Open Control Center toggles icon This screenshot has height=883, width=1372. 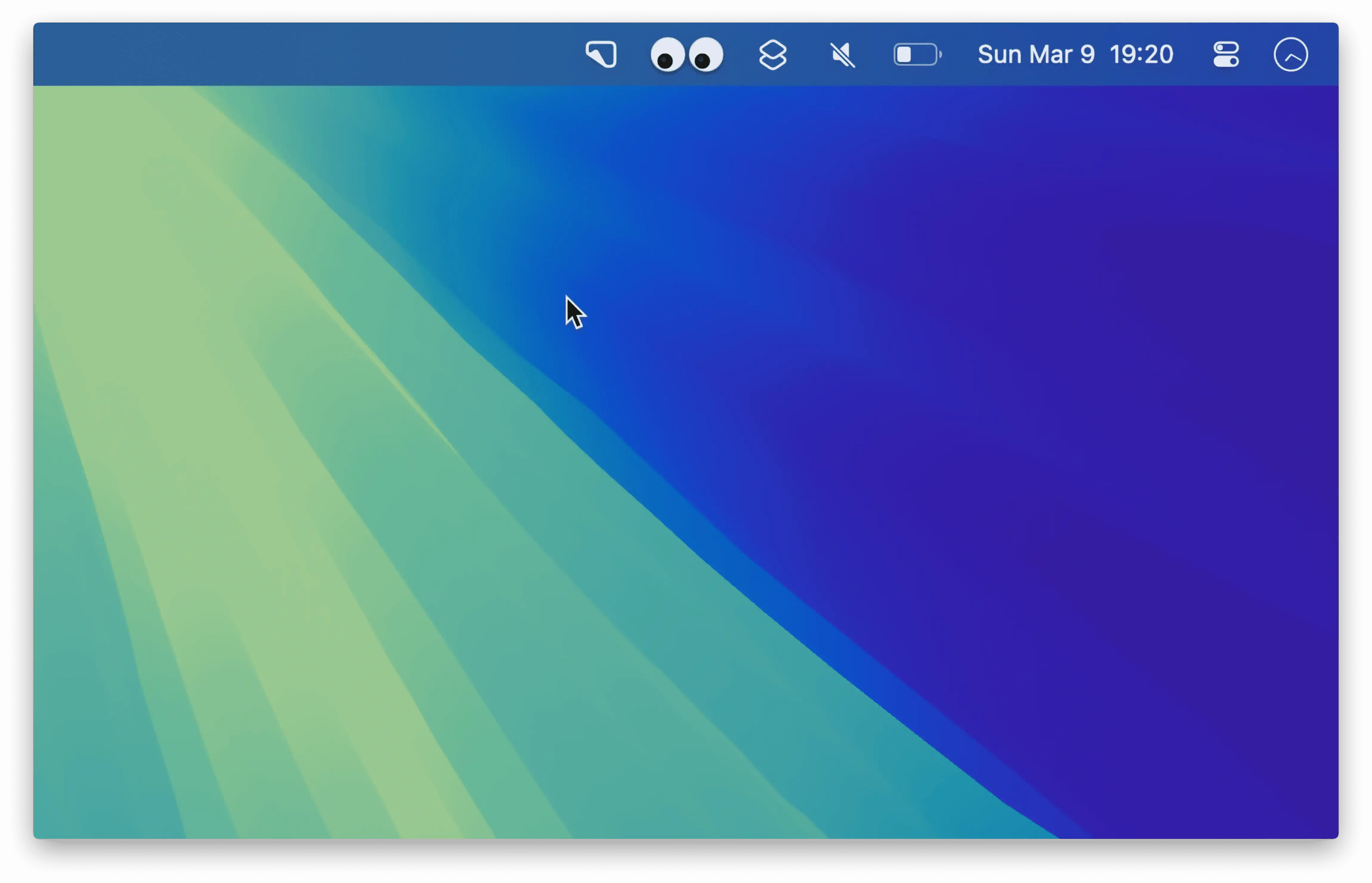[x=1226, y=55]
